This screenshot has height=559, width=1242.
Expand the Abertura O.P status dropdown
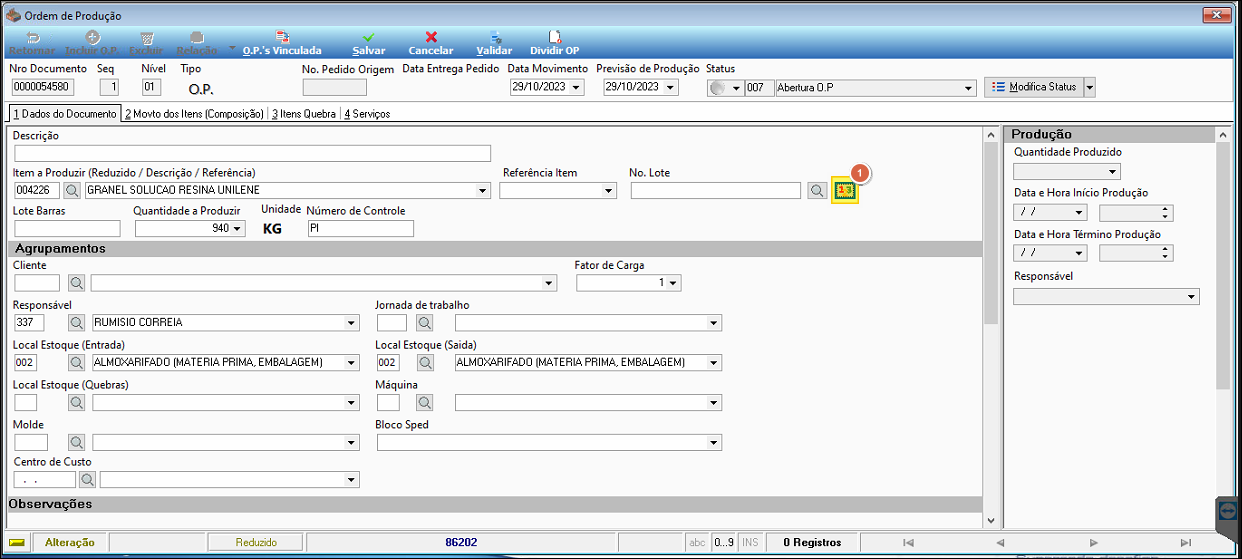coord(968,88)
